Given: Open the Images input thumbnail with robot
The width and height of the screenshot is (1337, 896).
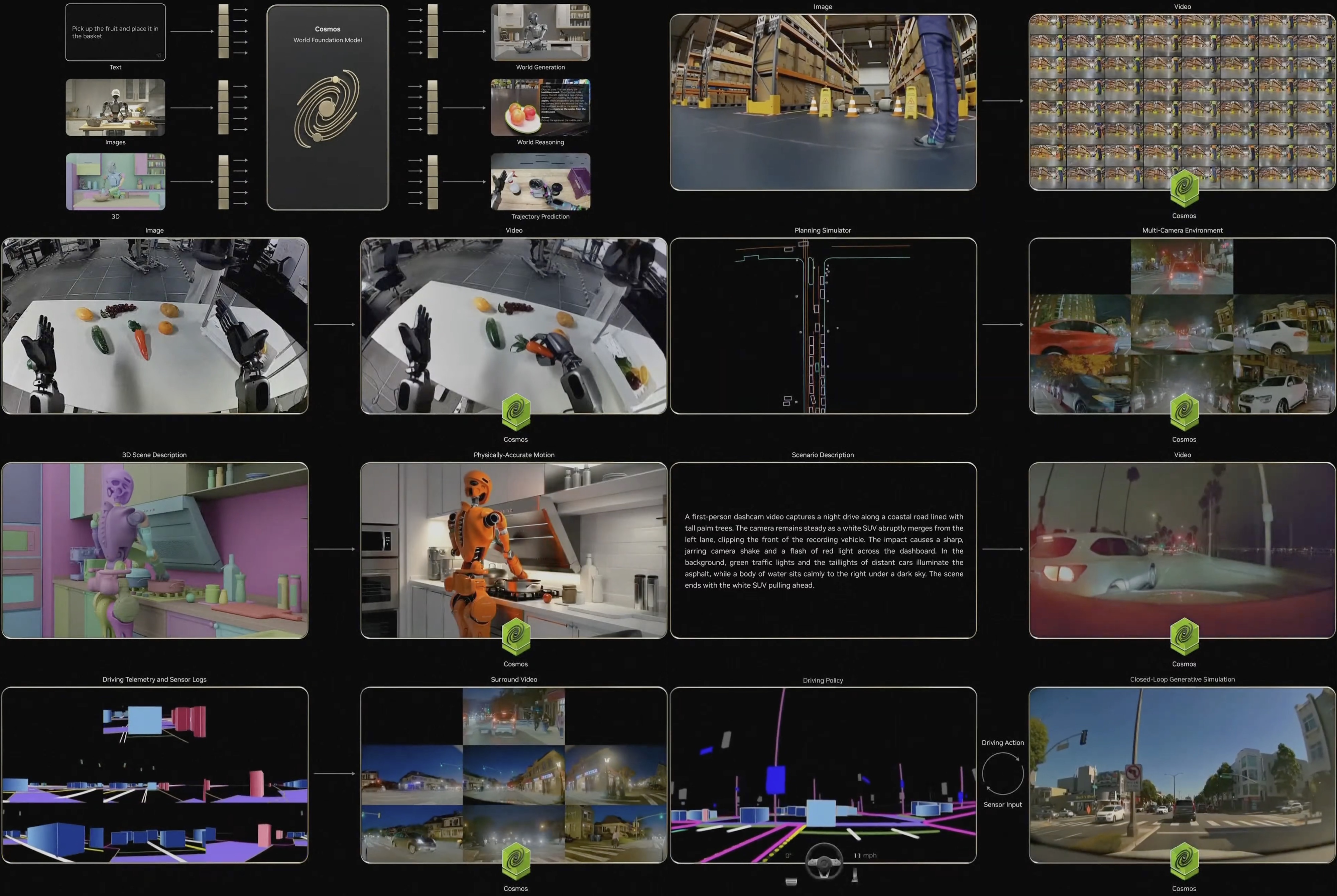Looking at the screenshot, I should click(x=115, y=108).
